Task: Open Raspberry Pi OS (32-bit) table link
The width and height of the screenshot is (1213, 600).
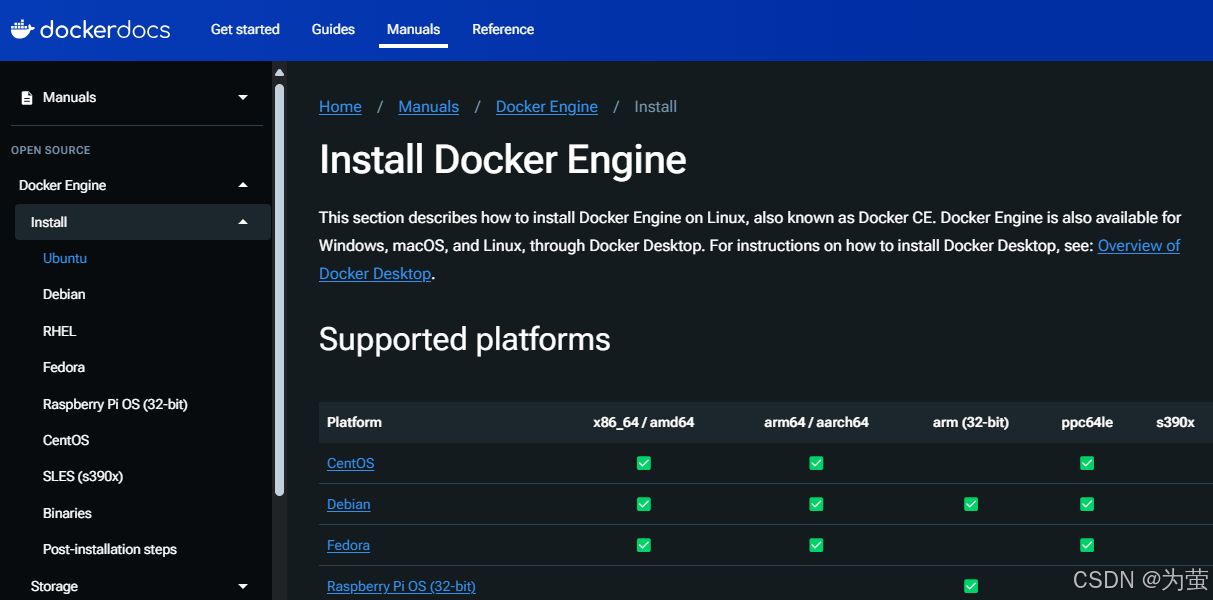Action: click(401, 586)
